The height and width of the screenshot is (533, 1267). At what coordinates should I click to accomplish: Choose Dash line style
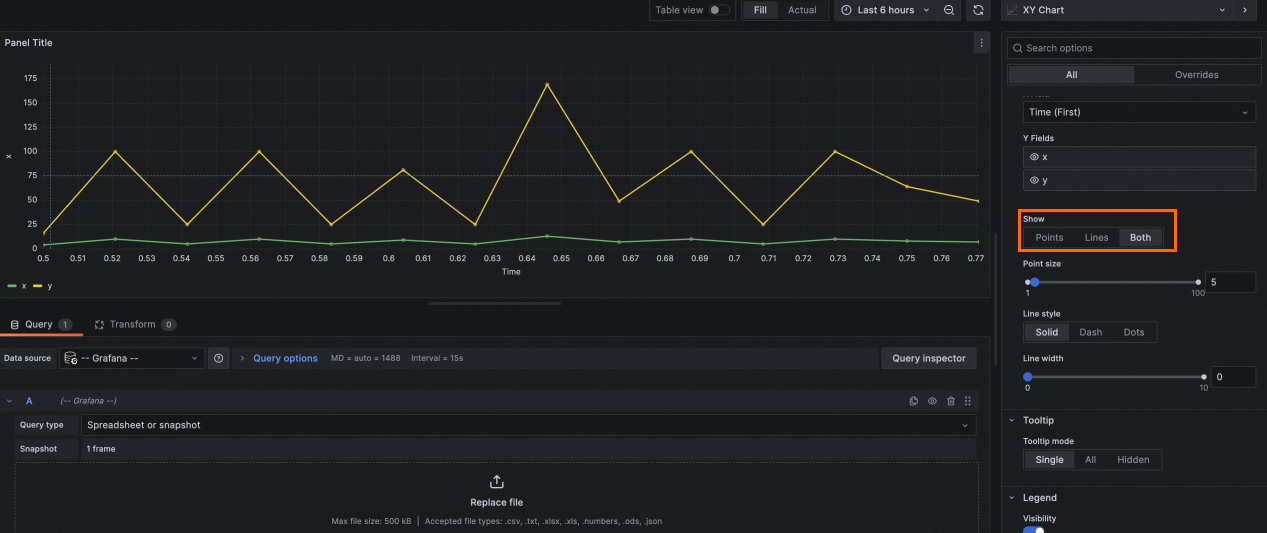coord(1090,332)
